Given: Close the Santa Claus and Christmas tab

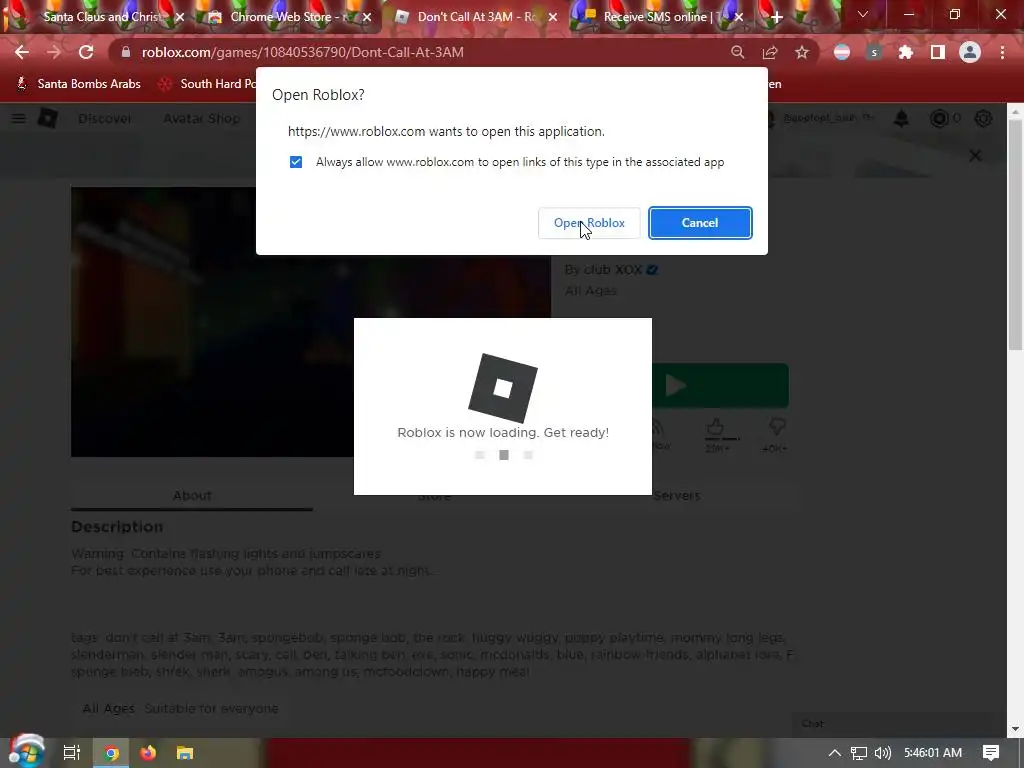Looking at the screenshot, I should pos(180,17).
